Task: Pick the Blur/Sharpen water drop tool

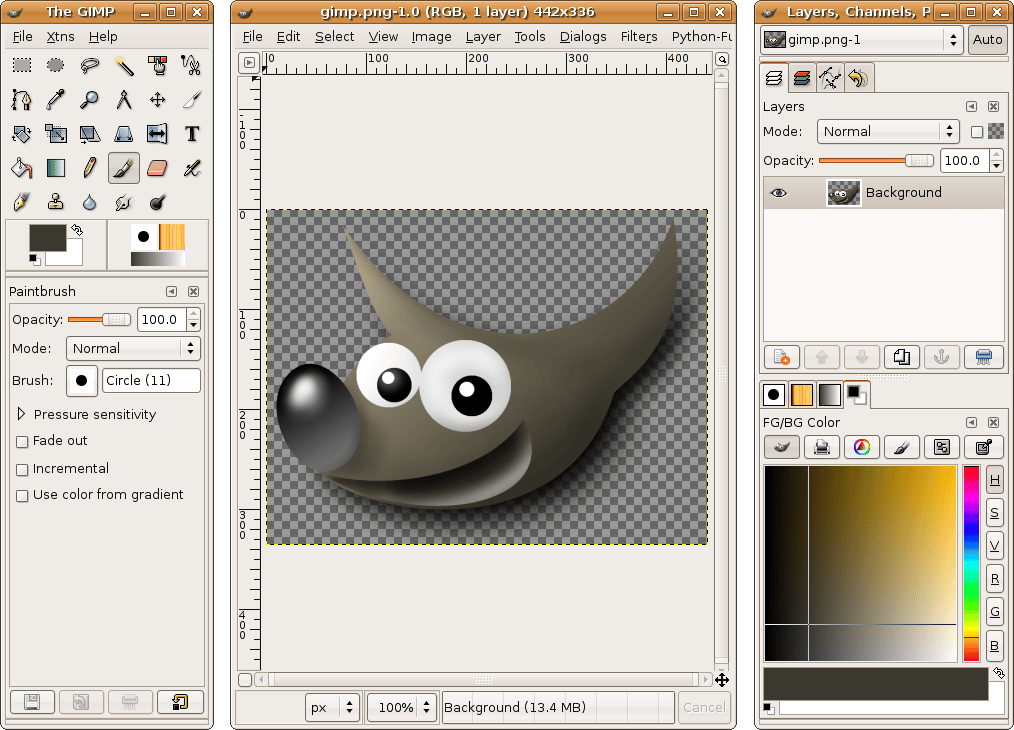Action: click(90, 201)
